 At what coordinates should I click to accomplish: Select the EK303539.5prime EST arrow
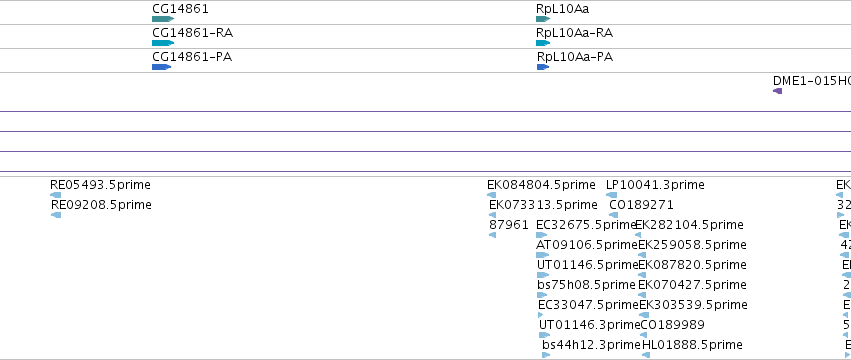(644, 315)
